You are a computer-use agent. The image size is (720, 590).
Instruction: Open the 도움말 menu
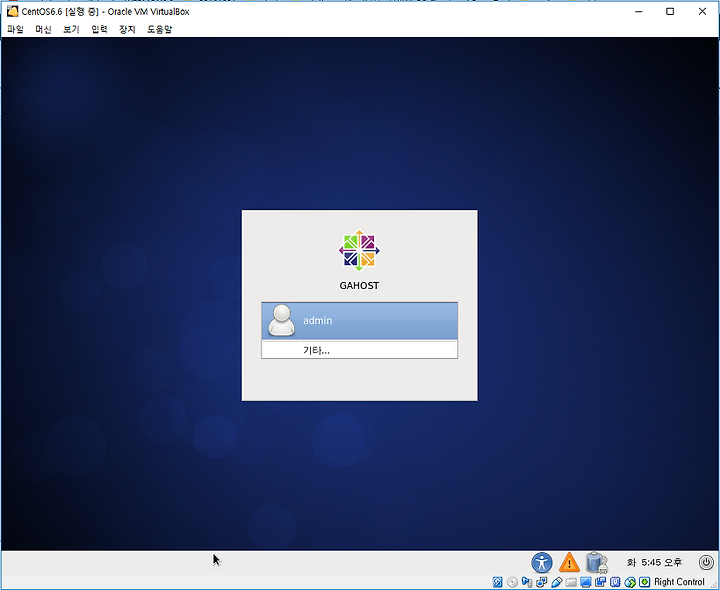[x=159, y=29]
